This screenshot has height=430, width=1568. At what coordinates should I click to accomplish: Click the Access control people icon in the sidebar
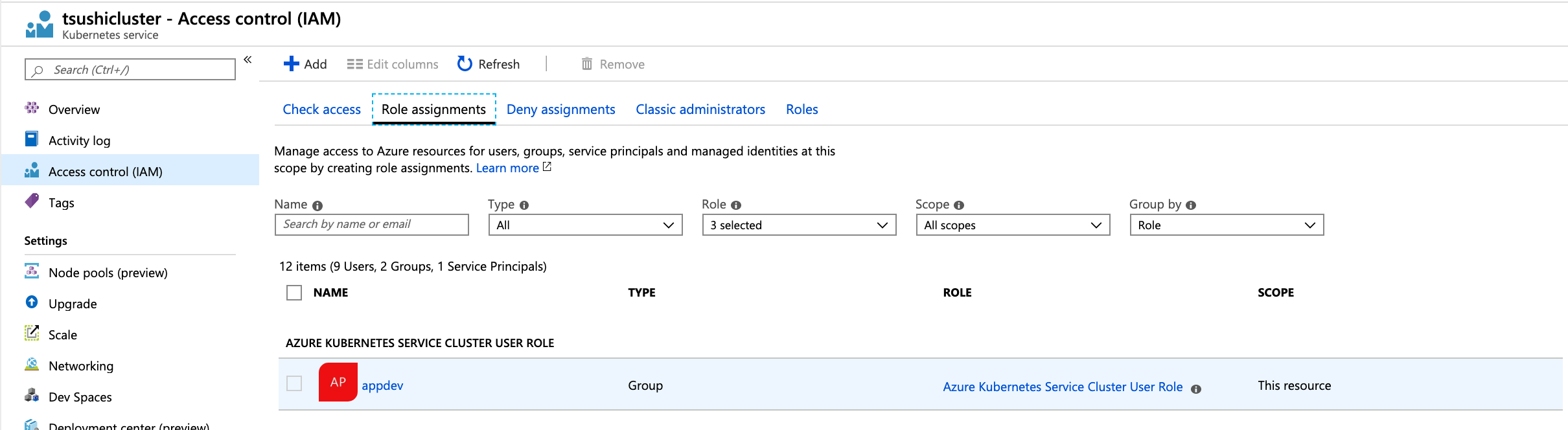[32, 170]
